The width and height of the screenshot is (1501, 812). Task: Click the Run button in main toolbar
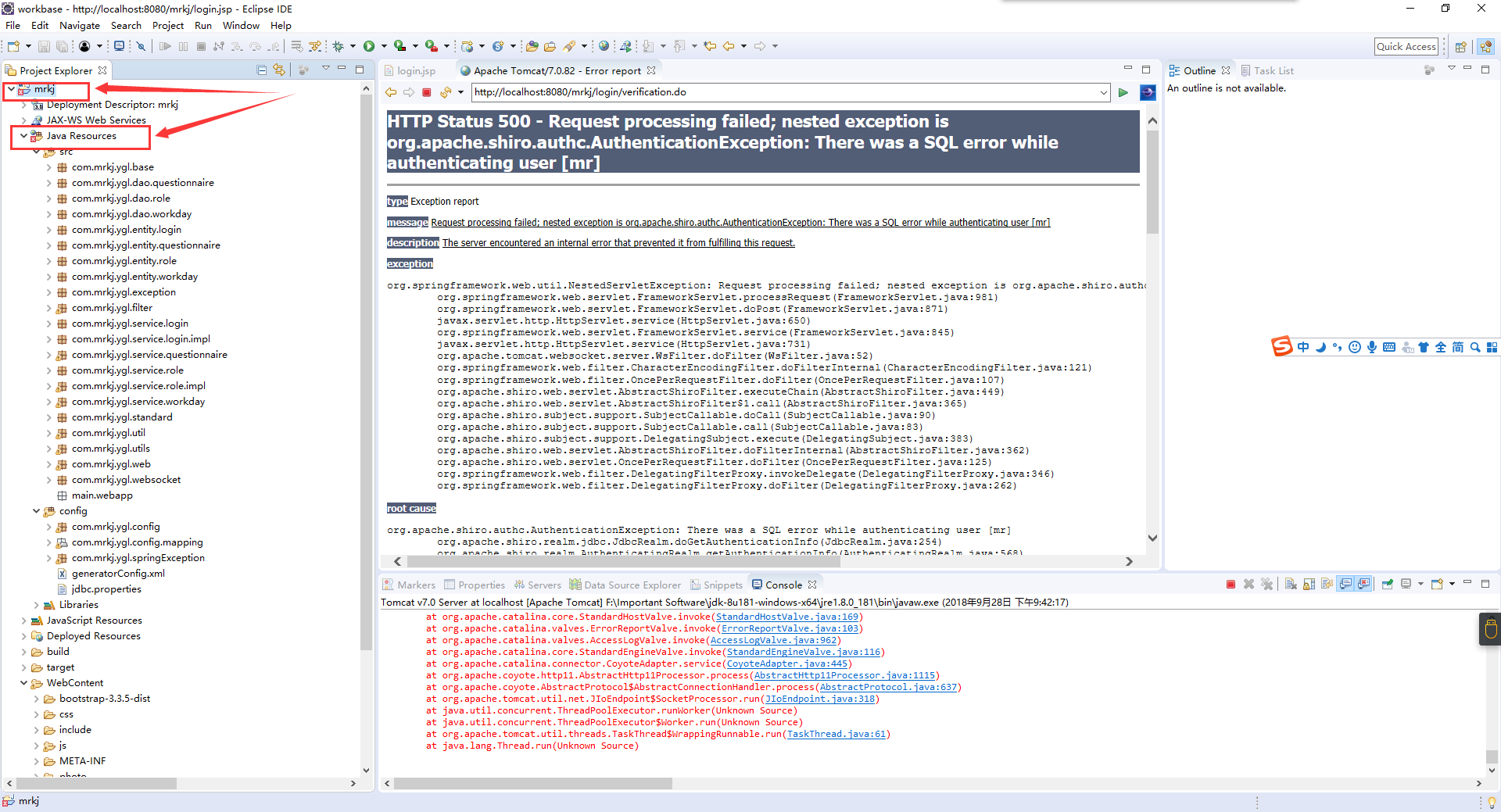(369, 46)
